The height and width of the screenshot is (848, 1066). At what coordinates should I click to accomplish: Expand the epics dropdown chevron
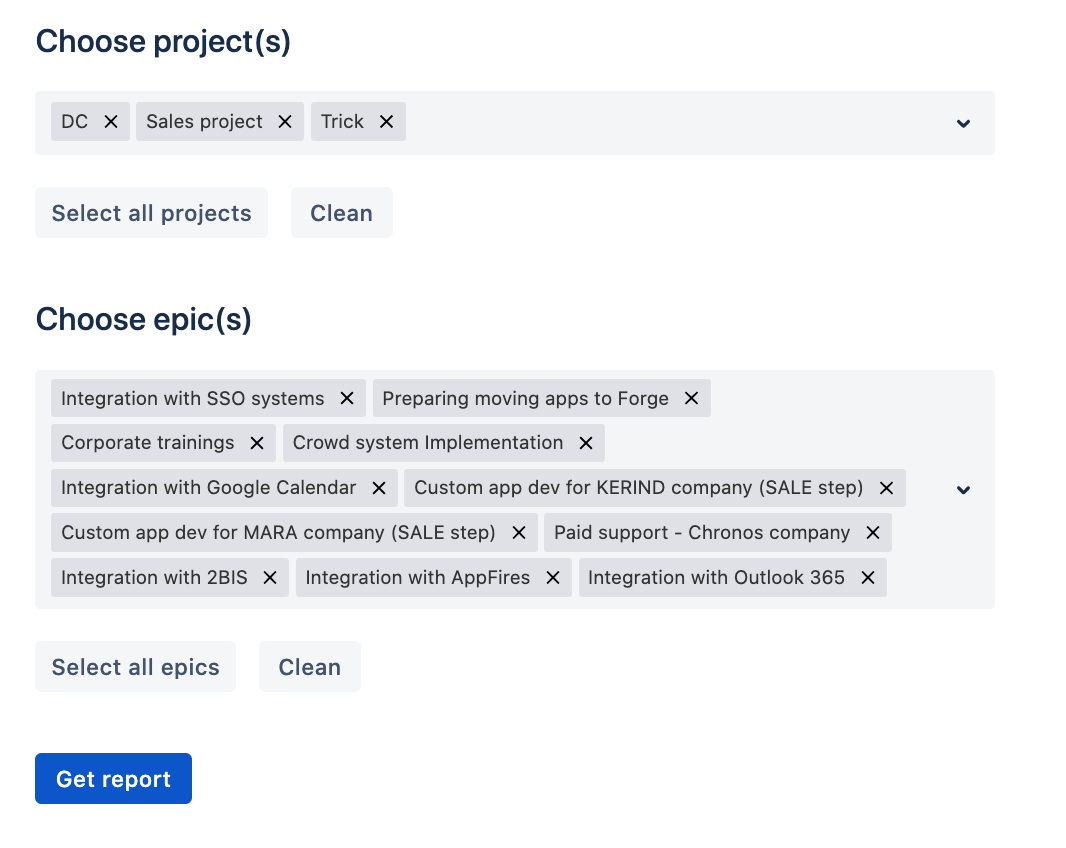click(x=963, y=490)
